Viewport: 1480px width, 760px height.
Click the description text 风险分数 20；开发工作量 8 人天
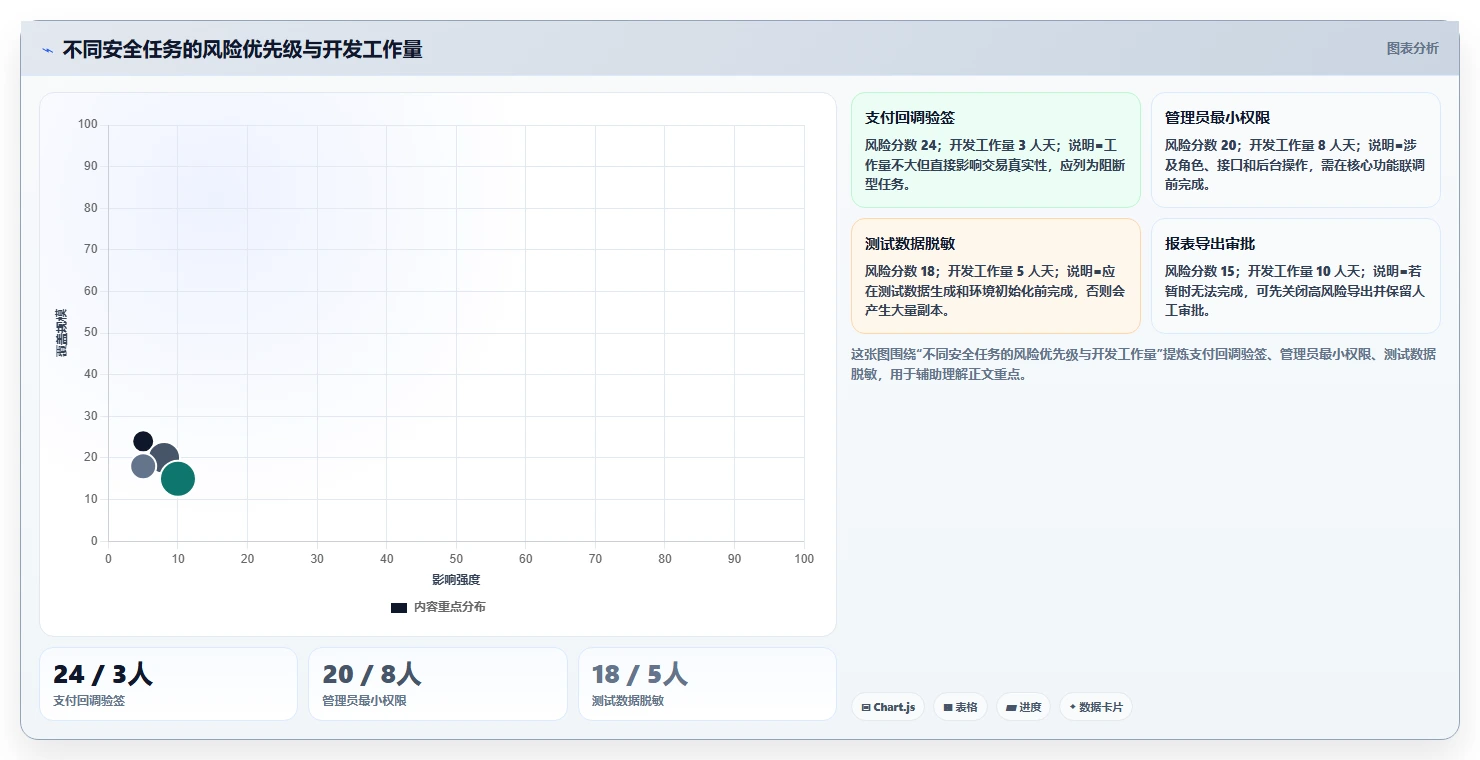[x=1260, y=145]
